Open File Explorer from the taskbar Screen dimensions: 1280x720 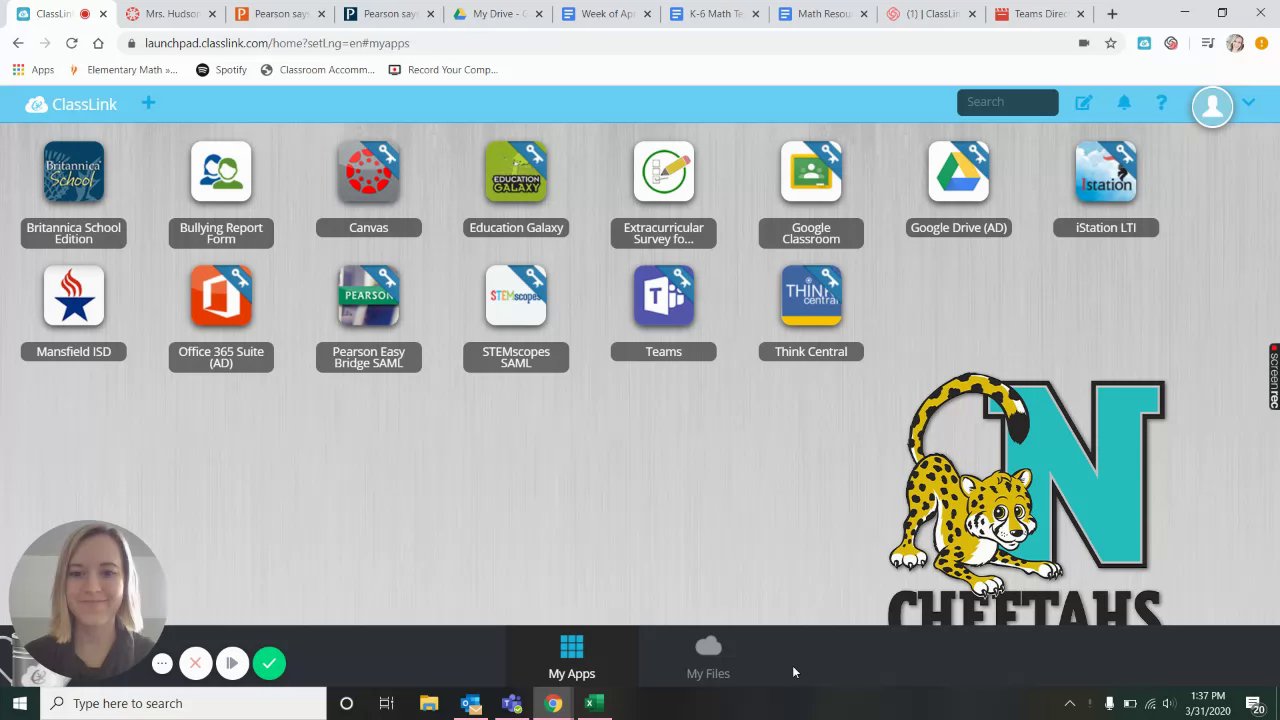[x=429, y=703]
